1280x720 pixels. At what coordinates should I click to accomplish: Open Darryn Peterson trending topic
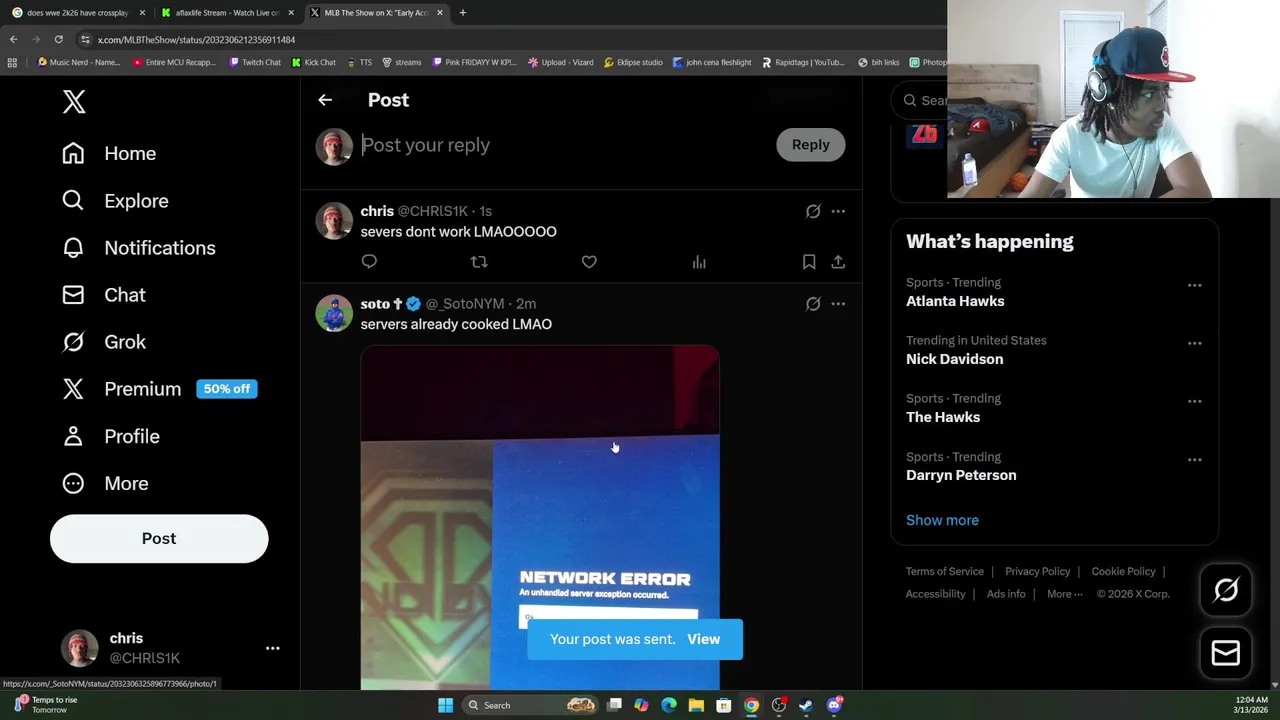pos(961,475)
